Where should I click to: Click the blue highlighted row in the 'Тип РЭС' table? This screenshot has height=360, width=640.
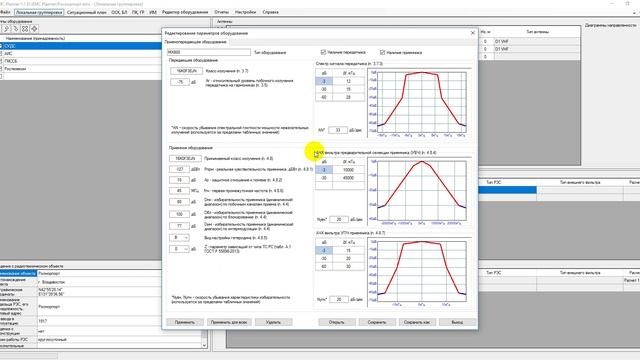click(507, 190)
